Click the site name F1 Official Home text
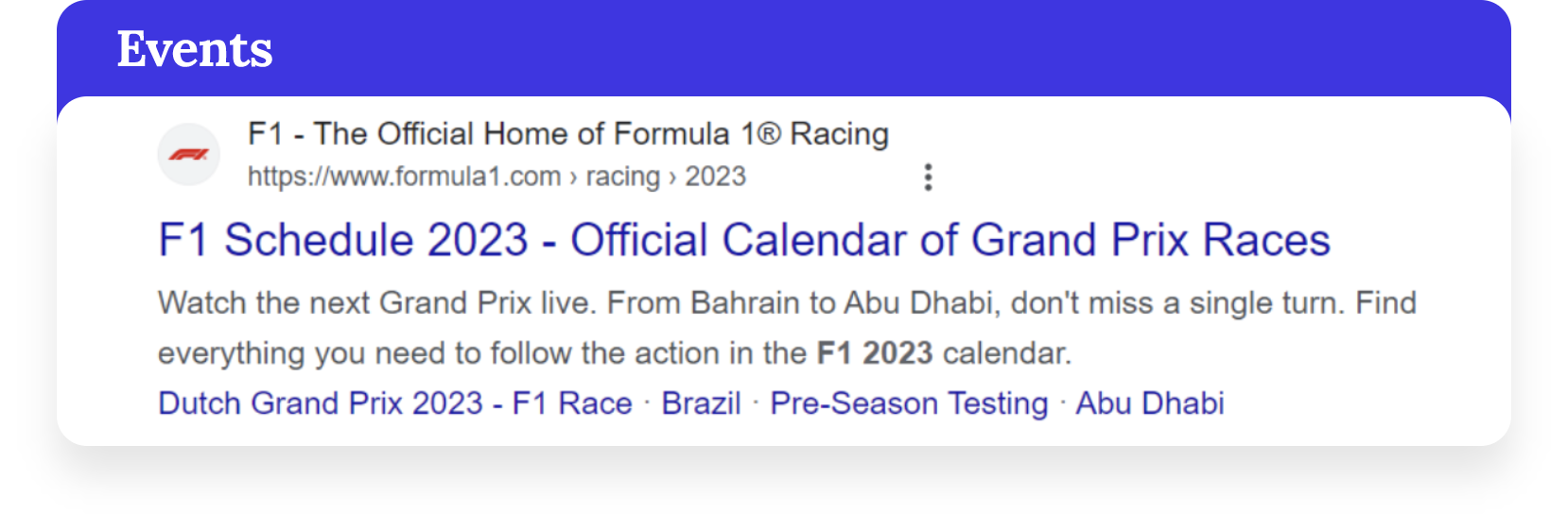 (x=568, y=134)
